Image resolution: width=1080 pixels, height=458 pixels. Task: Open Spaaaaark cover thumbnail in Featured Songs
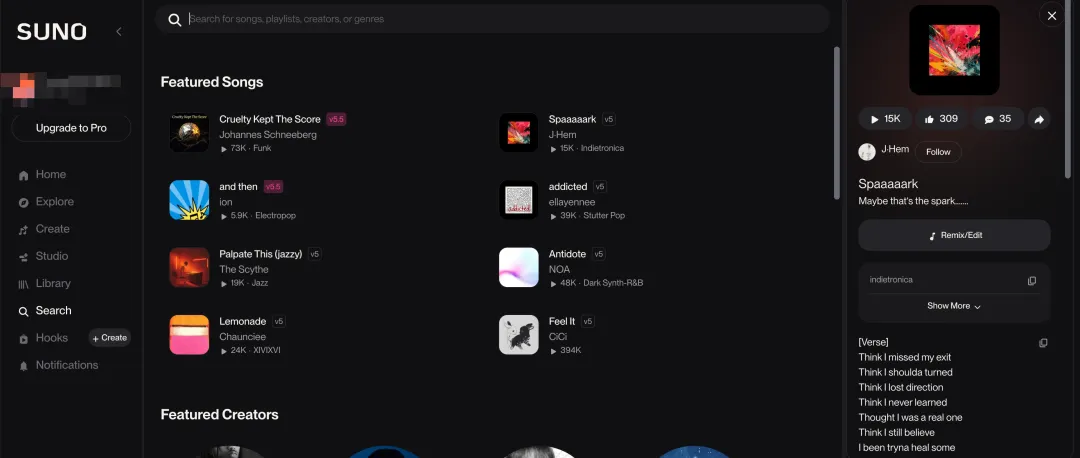point(519,132)
